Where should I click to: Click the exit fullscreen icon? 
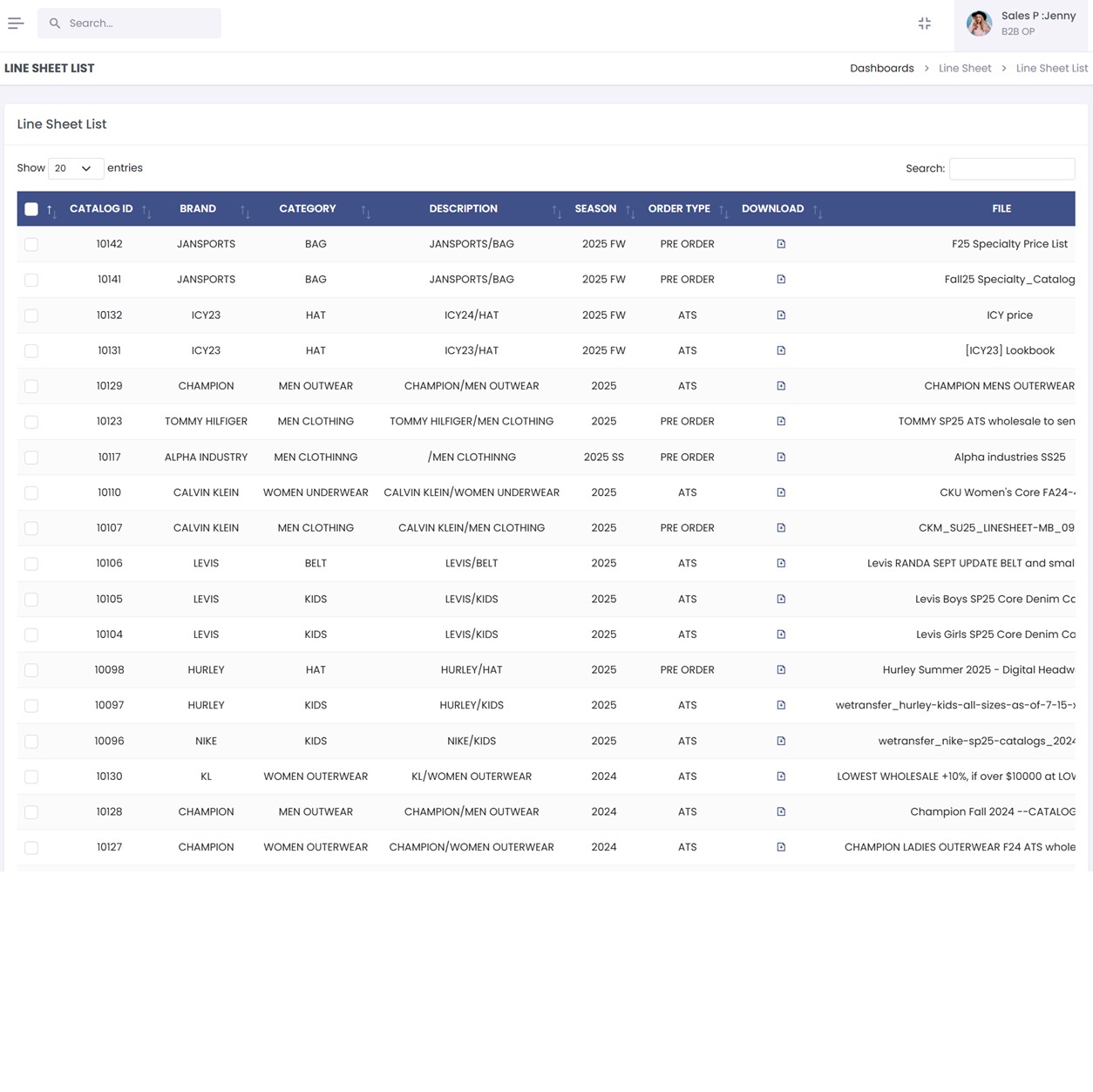[x=925, y=24]
